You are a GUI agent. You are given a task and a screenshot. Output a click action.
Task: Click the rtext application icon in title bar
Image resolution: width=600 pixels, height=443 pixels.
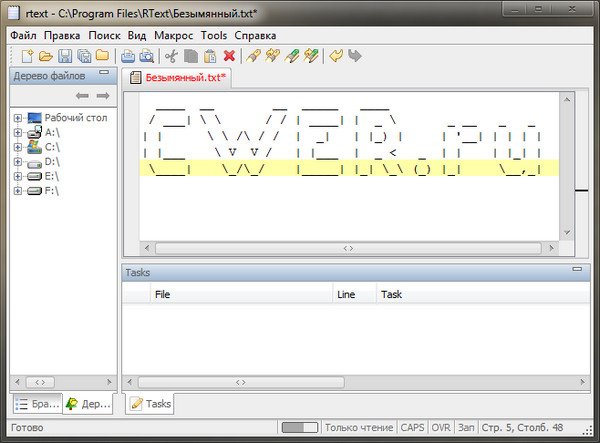pyautogui.click(x=14, y=13)
